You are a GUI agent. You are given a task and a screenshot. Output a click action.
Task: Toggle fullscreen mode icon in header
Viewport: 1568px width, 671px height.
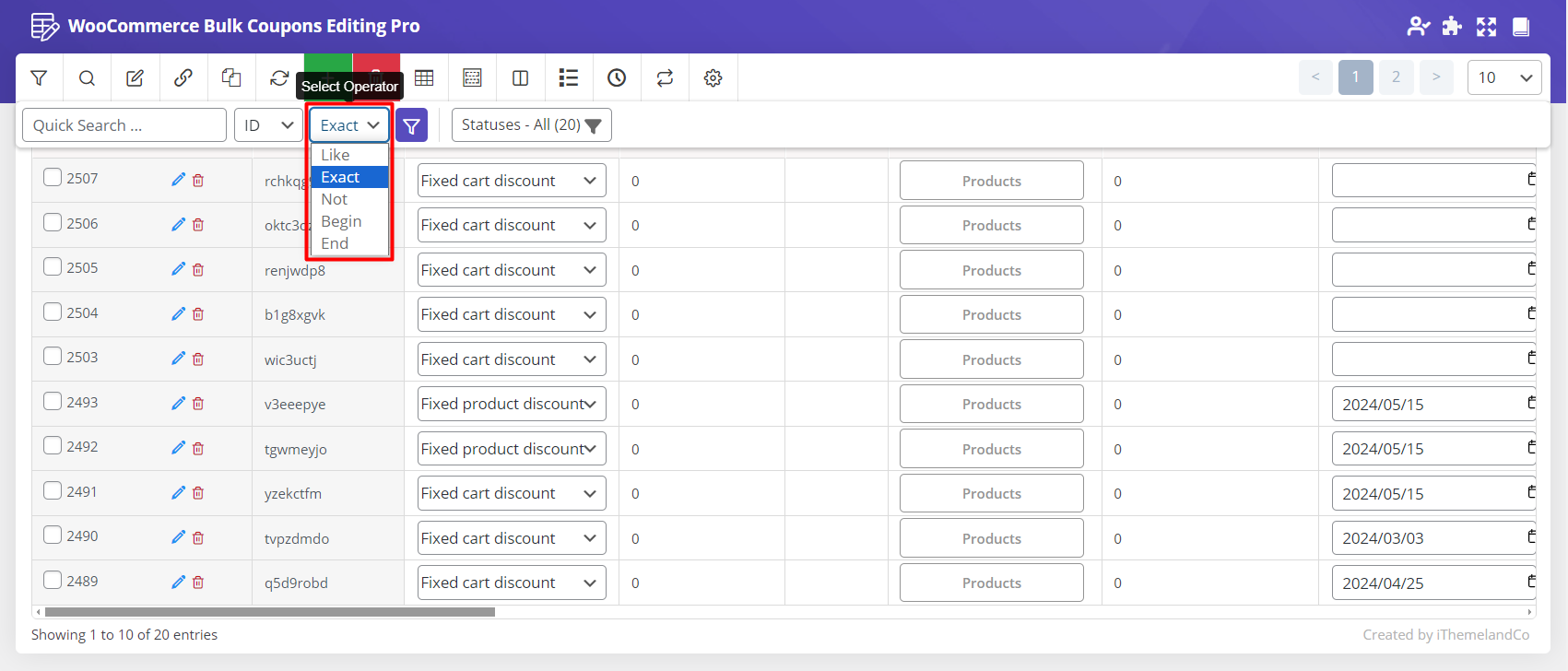tap(1486, 27)
